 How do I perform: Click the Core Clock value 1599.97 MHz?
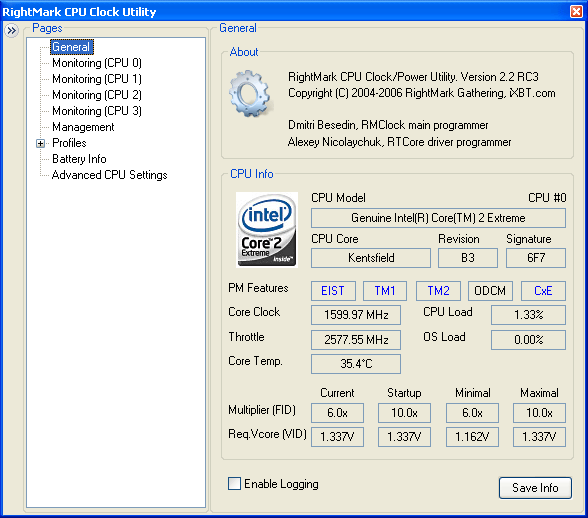coord(356,315)
